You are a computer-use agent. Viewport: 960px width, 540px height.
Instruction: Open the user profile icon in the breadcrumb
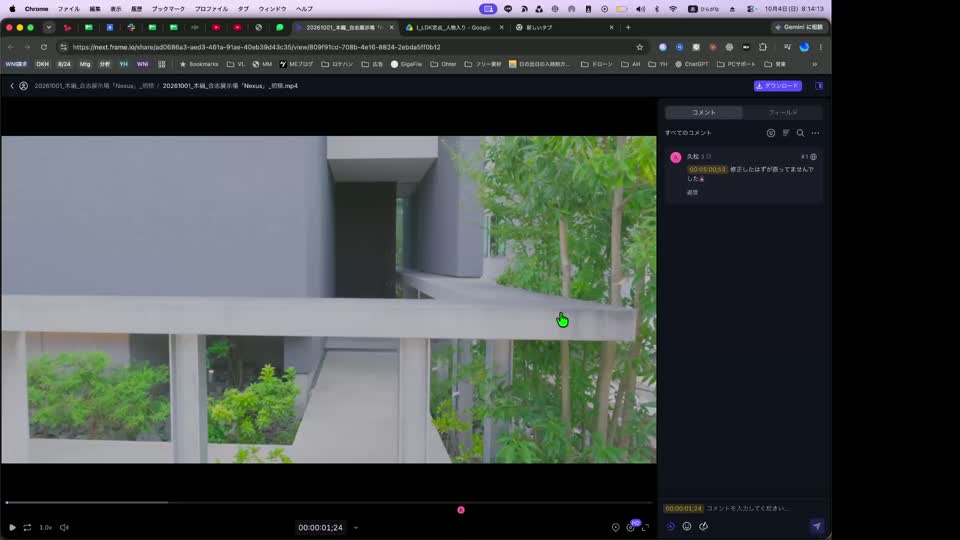coord(23,86)
